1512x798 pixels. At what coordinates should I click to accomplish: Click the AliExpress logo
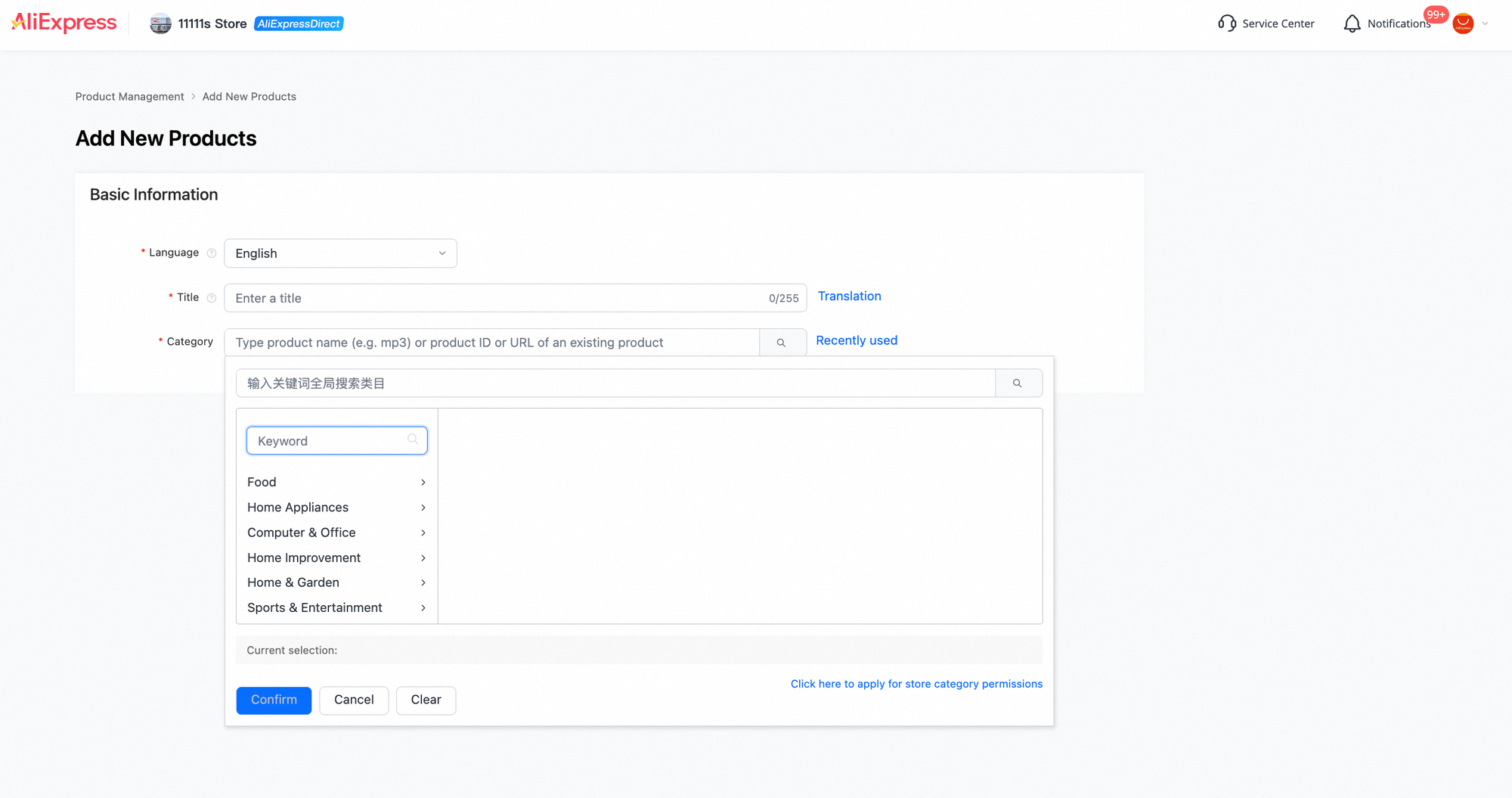[x=64, y=23]
